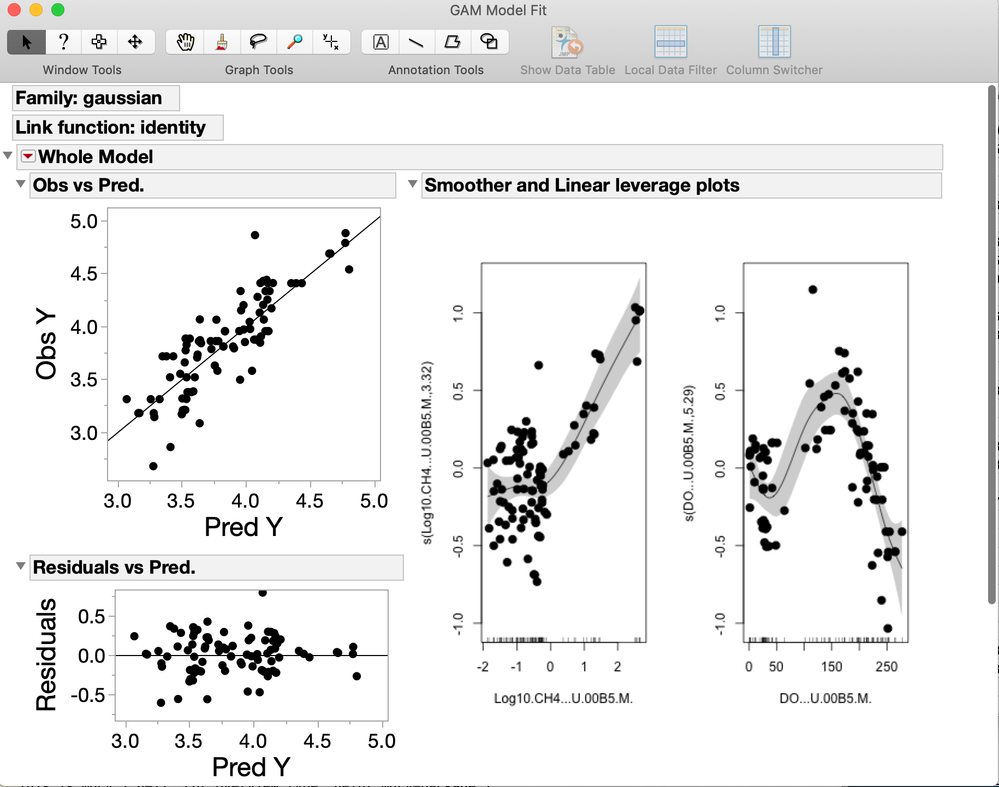Collapse the Obs vs Pred. section
999x787 pixels.
pyautogui.click(x=20, y=184)
